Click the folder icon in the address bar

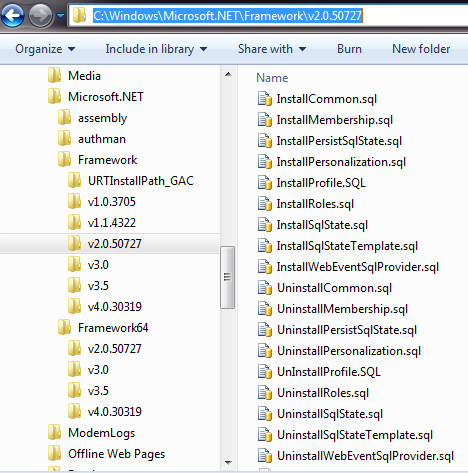click(79, 15)
